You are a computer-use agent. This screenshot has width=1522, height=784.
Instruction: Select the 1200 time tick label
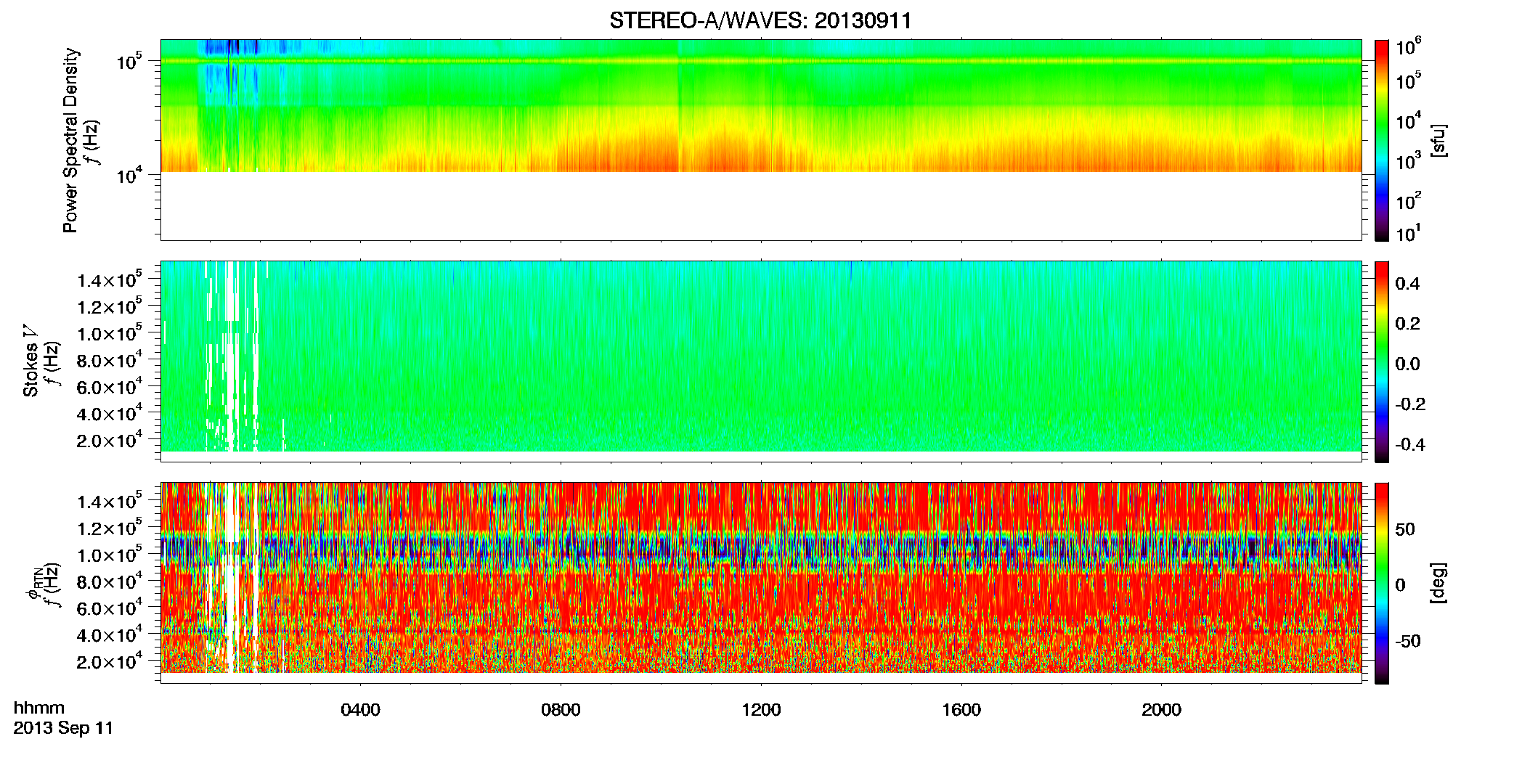click(x=761, y=710)
